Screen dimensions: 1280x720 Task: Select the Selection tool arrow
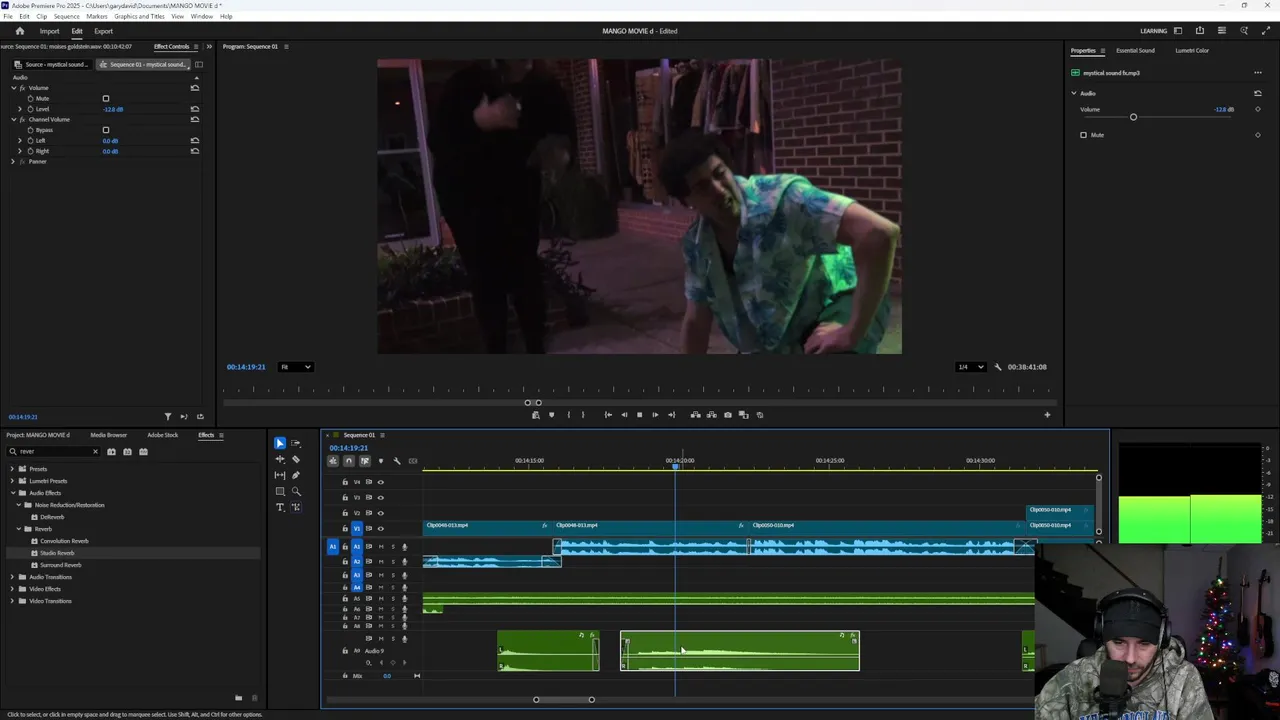(x=280, y=443)
